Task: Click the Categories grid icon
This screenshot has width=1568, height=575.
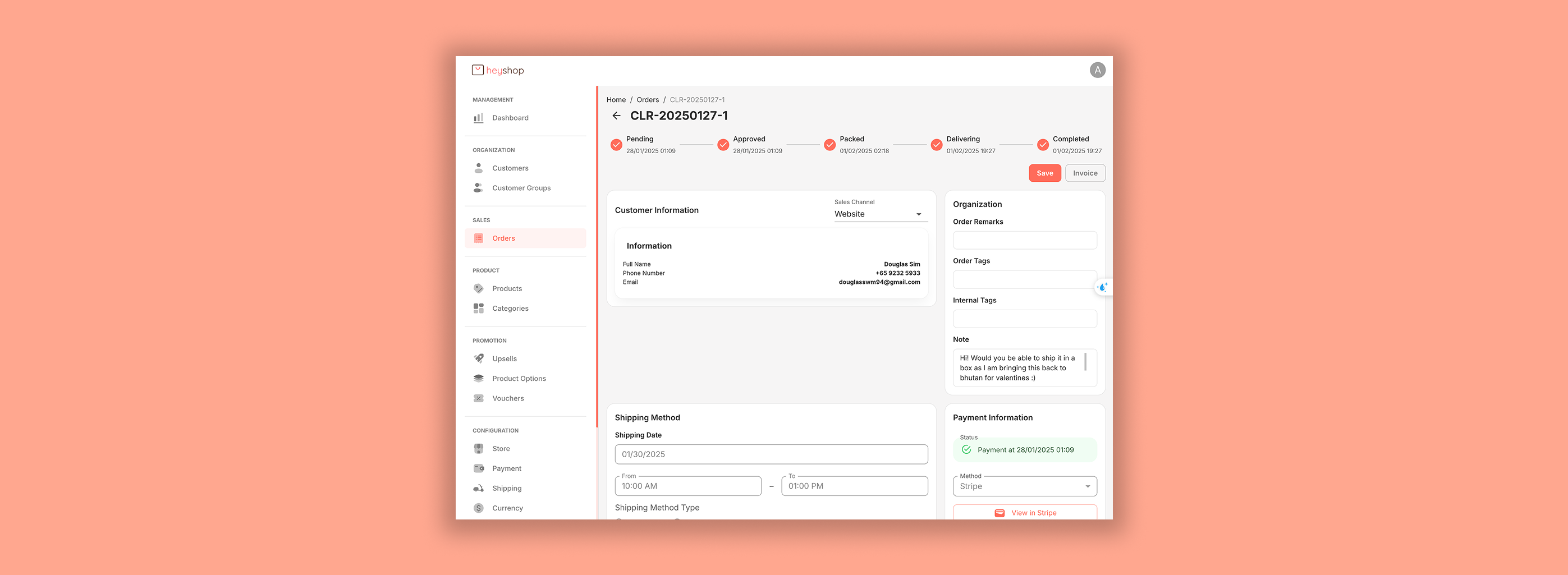Action: tap(479, 309)
